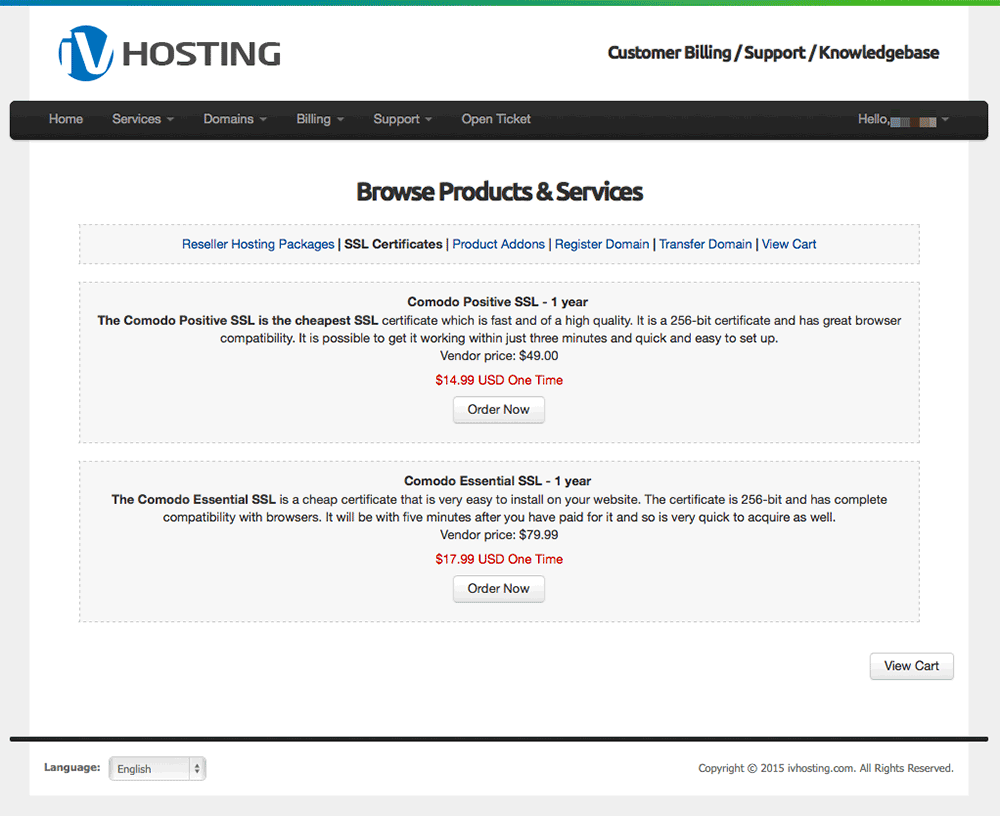This screenshot has height=816, width=1000.
Task: Click the Vendor price: $79.99 text
Action: pyautogui.click(x=499, y=535)
